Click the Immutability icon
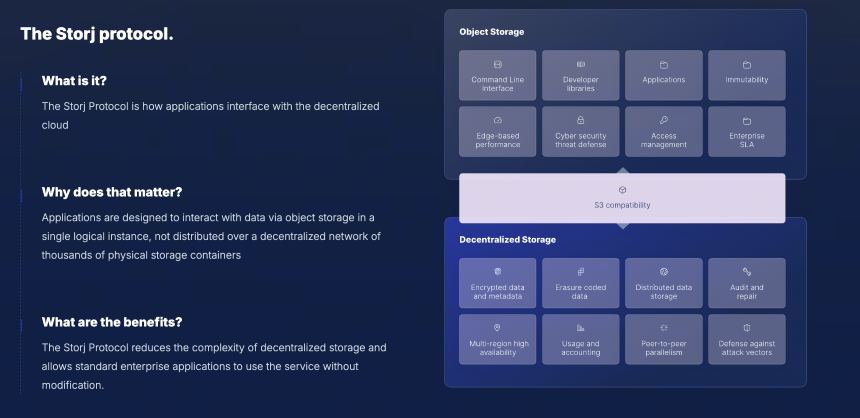The image size is (860, 418). click(746, 65)
